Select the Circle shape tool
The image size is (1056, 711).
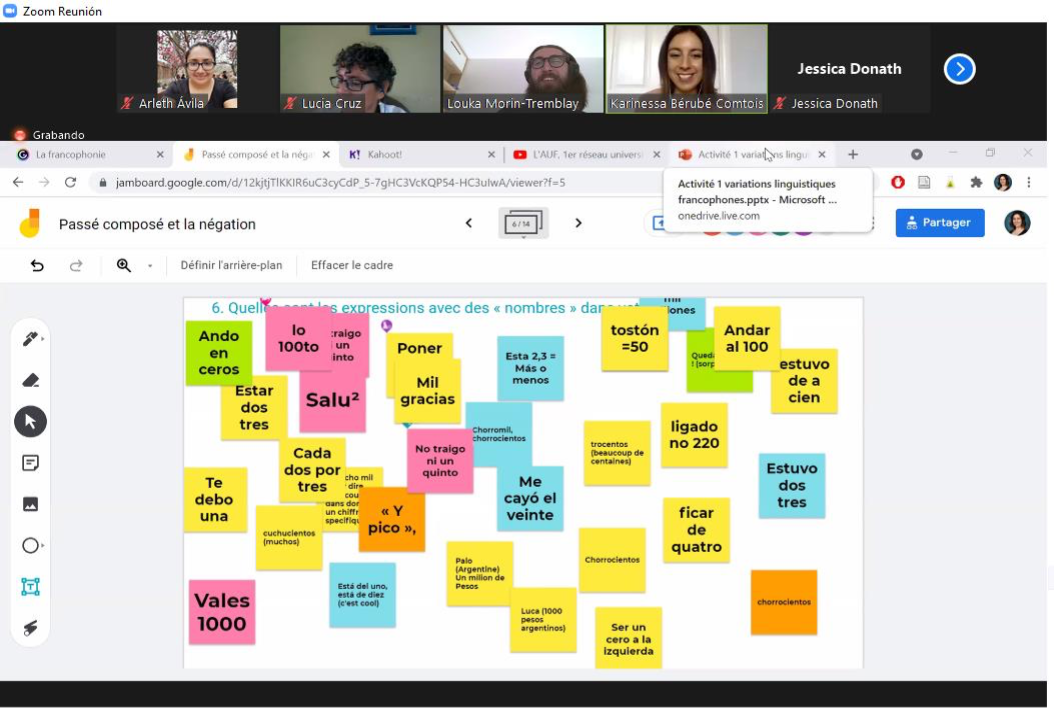coord(30,546)
